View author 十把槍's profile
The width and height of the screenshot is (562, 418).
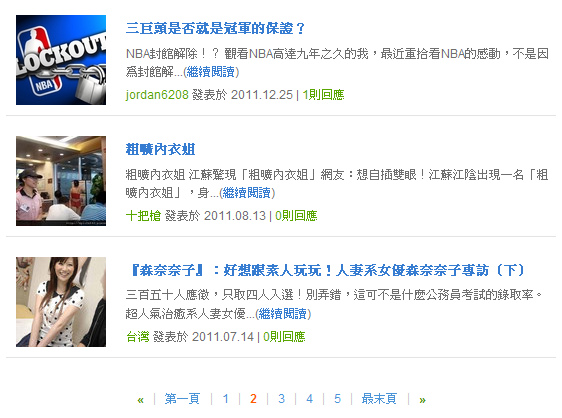coord(143,216)
